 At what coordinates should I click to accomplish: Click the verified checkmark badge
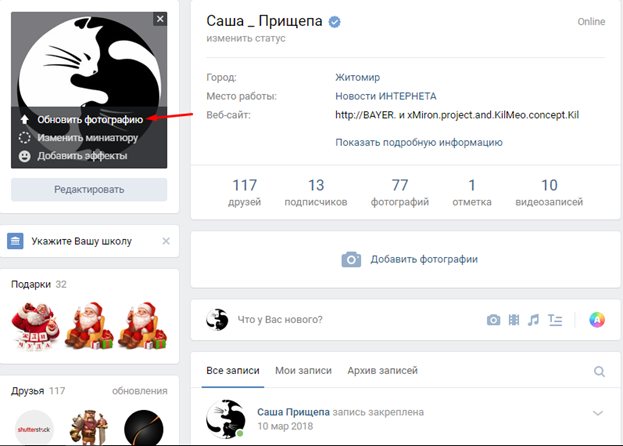click(334, 22)
